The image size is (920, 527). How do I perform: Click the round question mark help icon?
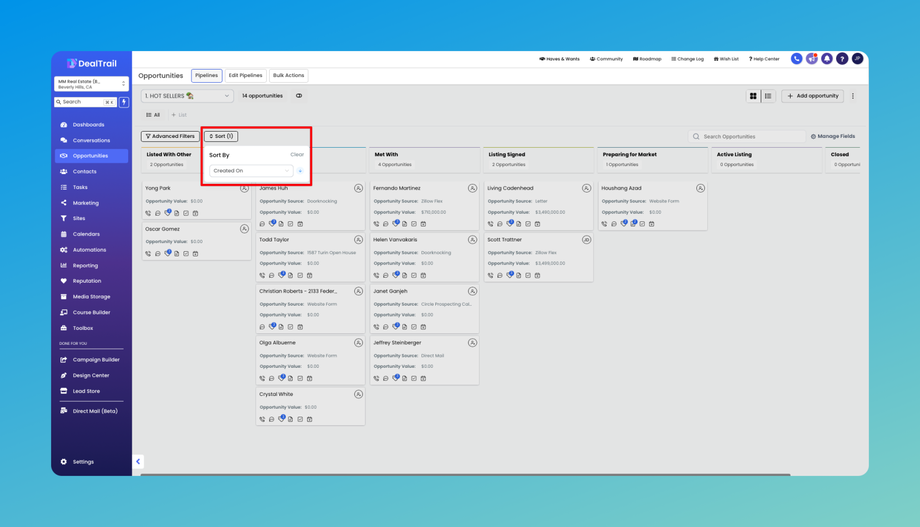(842, 59)
